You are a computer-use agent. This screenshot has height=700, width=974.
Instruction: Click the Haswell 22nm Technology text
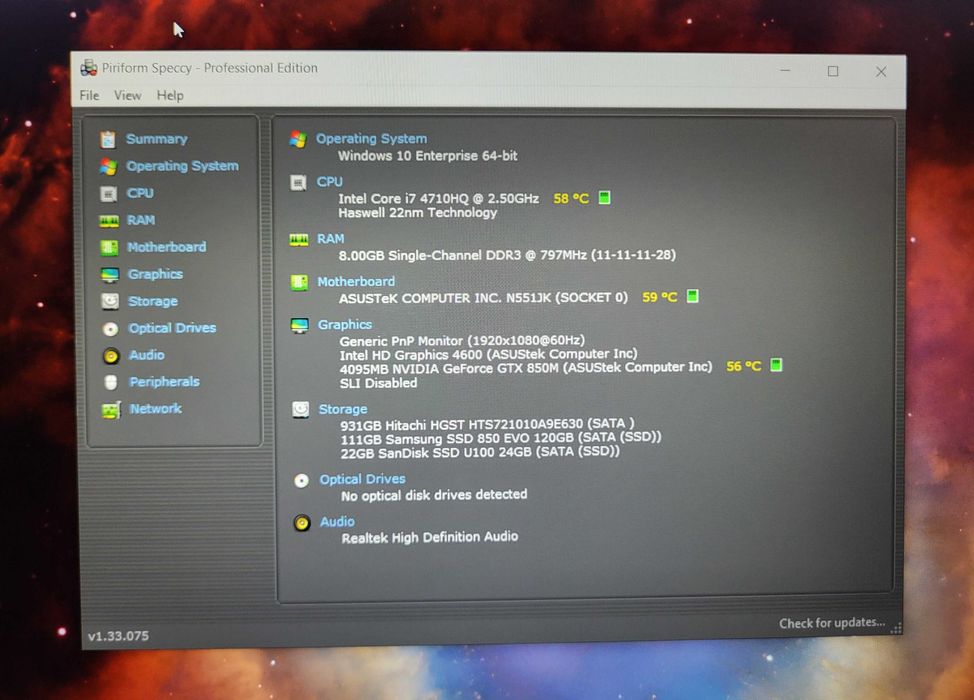click(417, 212)
